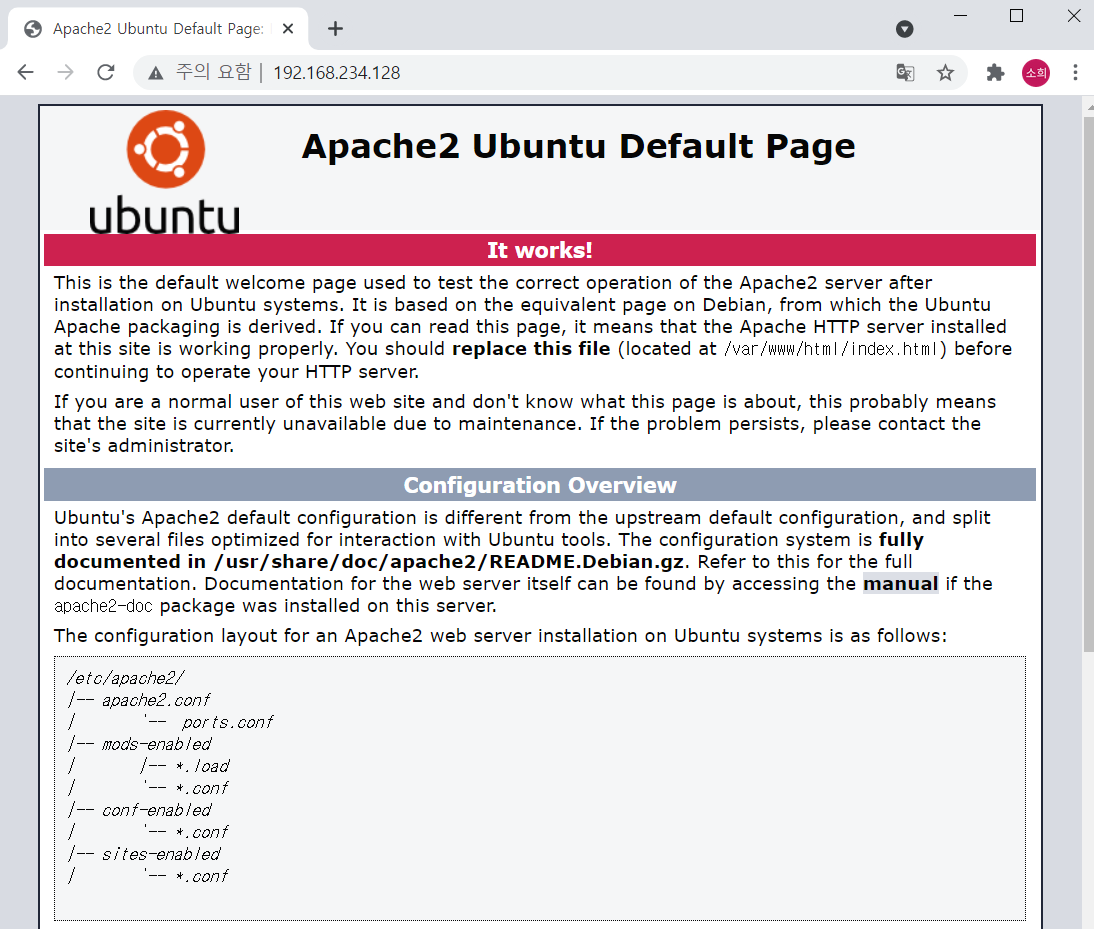Click the ports.conf tree entry
This screenshot has height=929, width=1094.
pyautogui.click(x=227, y=723)
